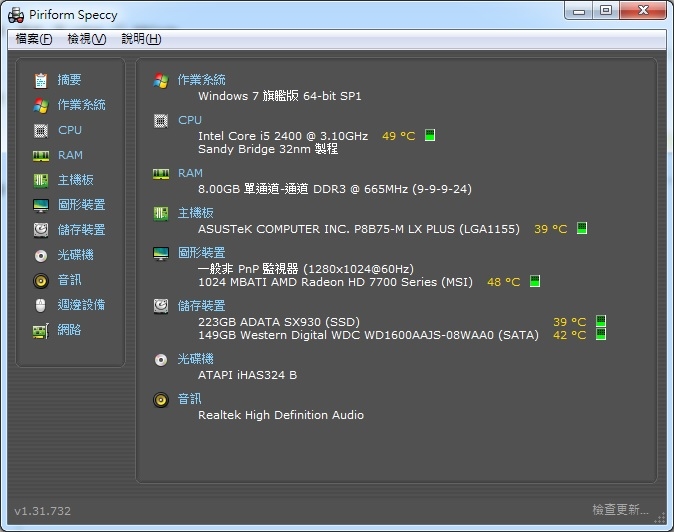This screenshot has height=532, width=674.
Task: Open the 儲存裝置 heading link in summary
Action: (202, 306)
